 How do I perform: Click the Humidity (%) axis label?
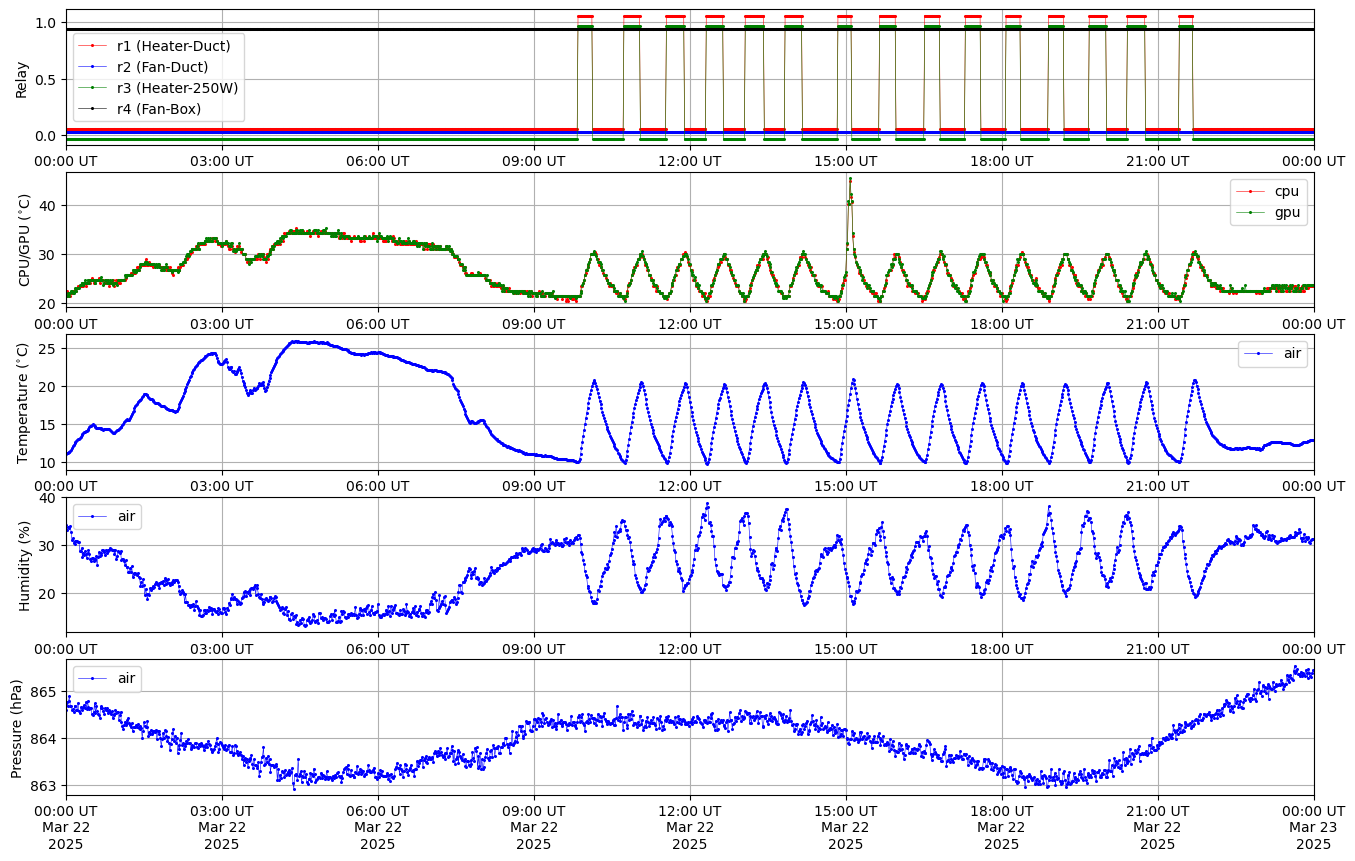point(25,565)
